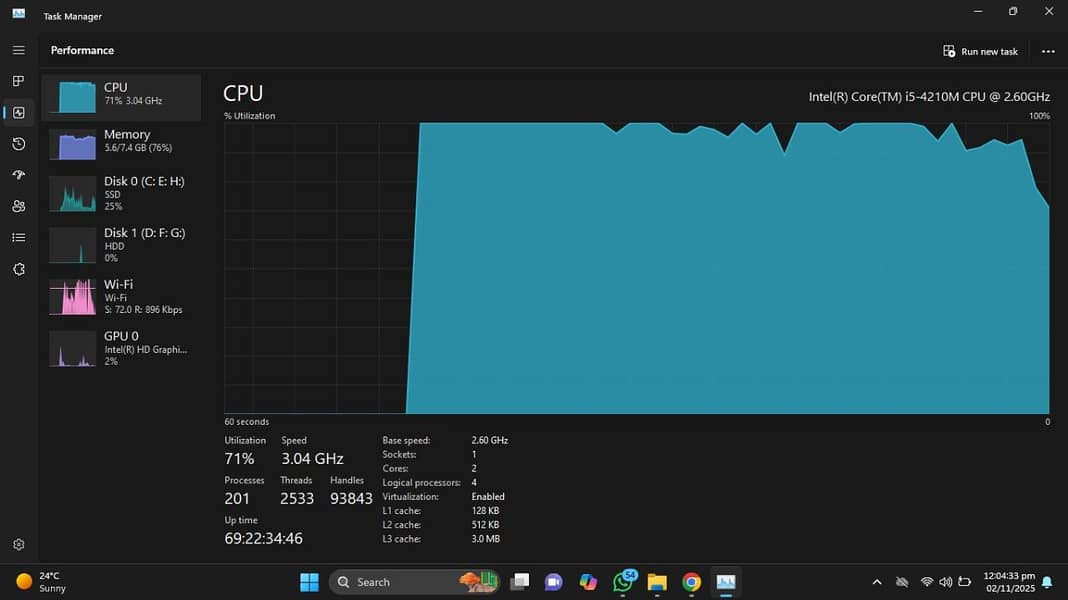Click the CPU utilization graph
The width and height of the screenshot is (1068, 600).
pos(636,268)
